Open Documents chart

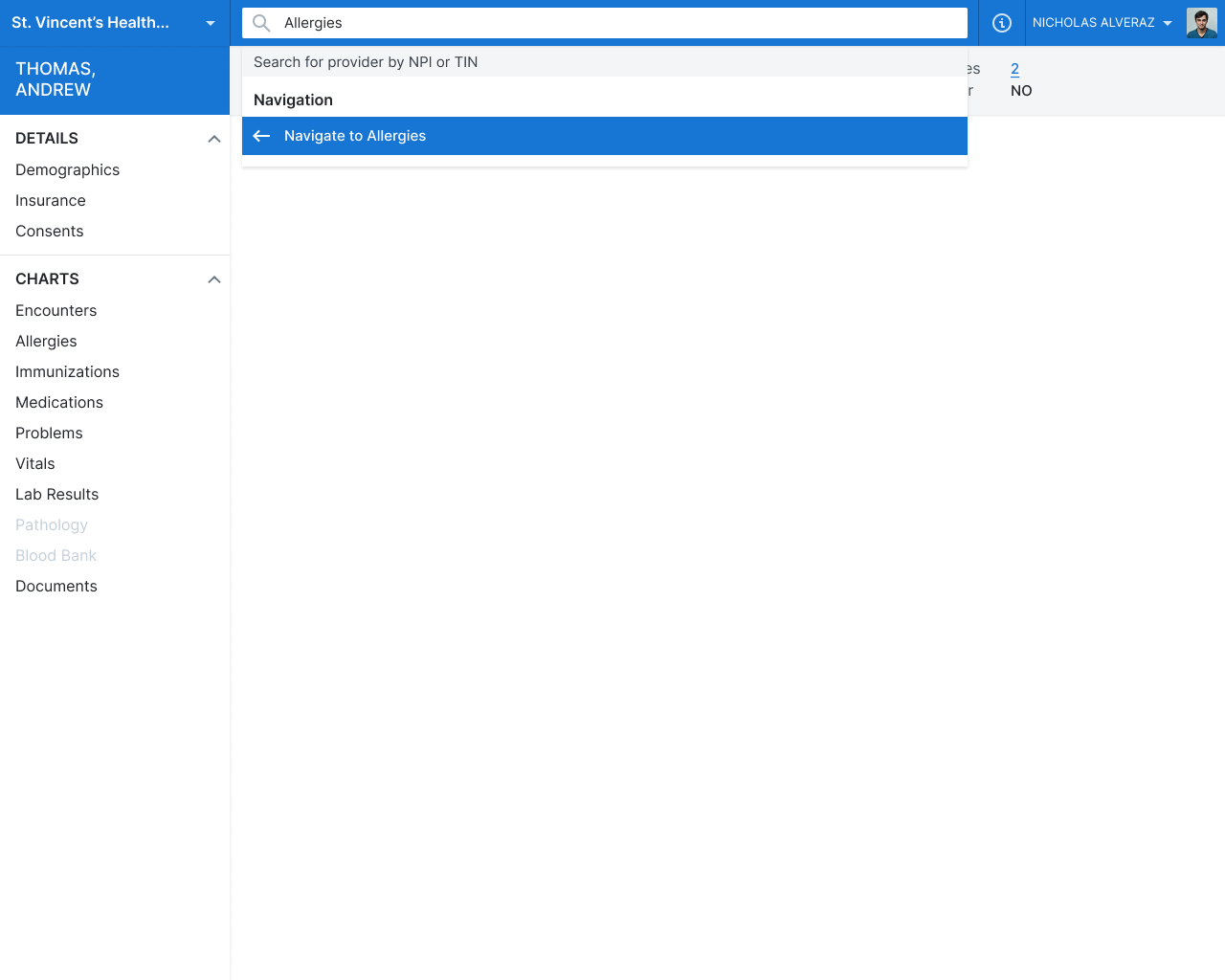56,586
